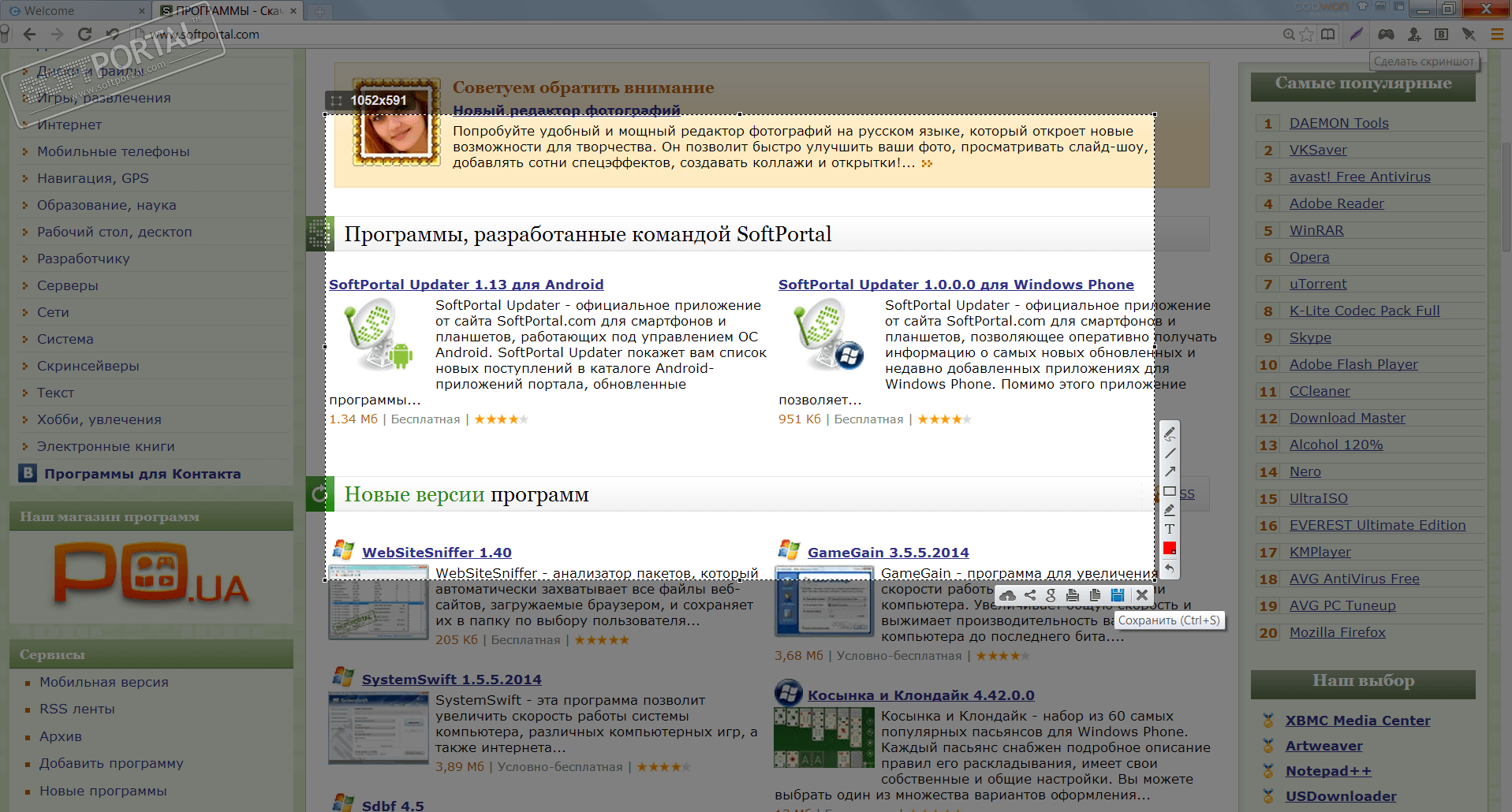Image resolution: width=1512 pixels, height=812 pixels.
Task: Click the purple feather screenshot icon
Action: (1356, 34)
